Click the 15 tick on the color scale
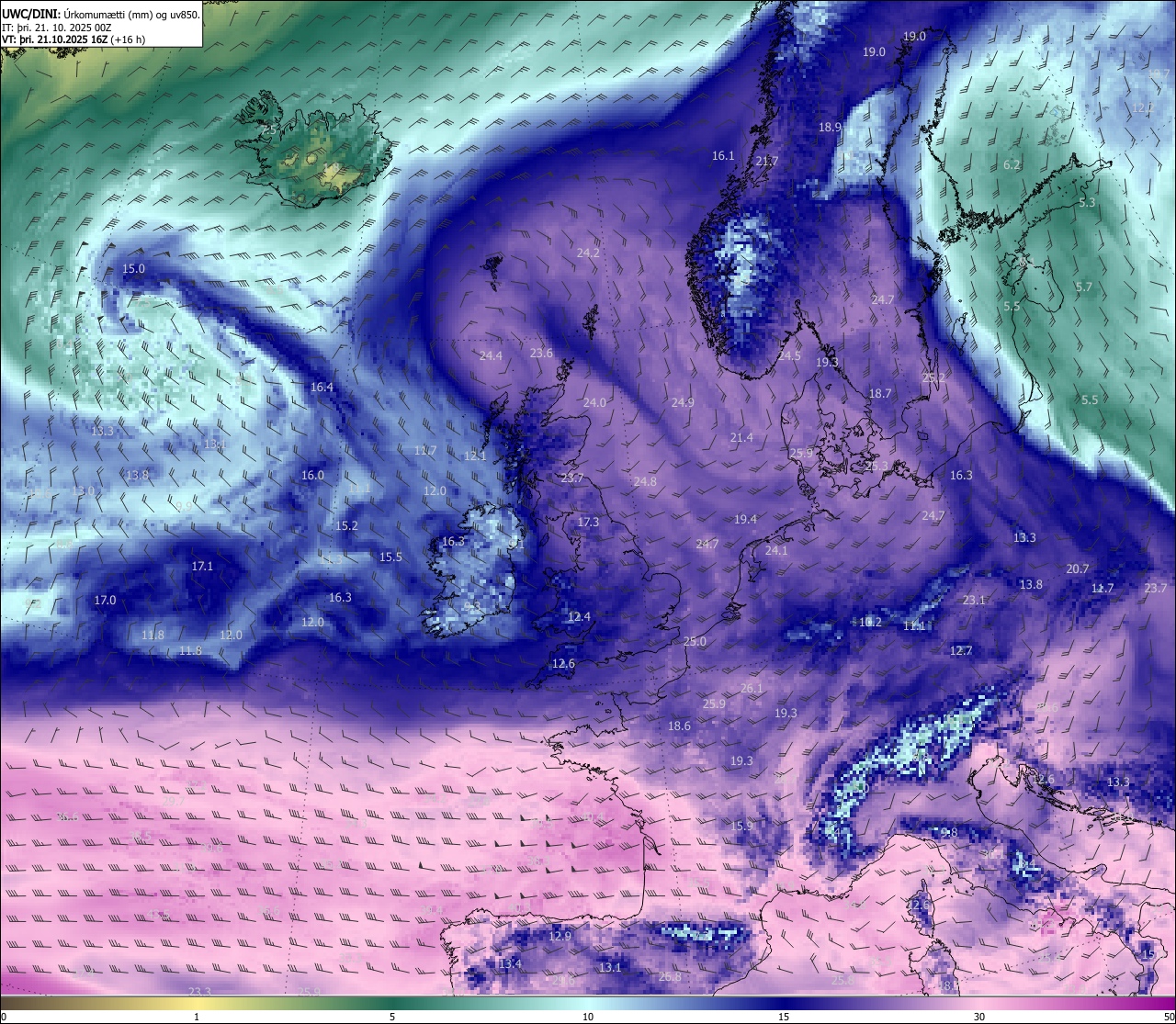Viewport: 1176px width, 1024px height. click(784, 1018)
